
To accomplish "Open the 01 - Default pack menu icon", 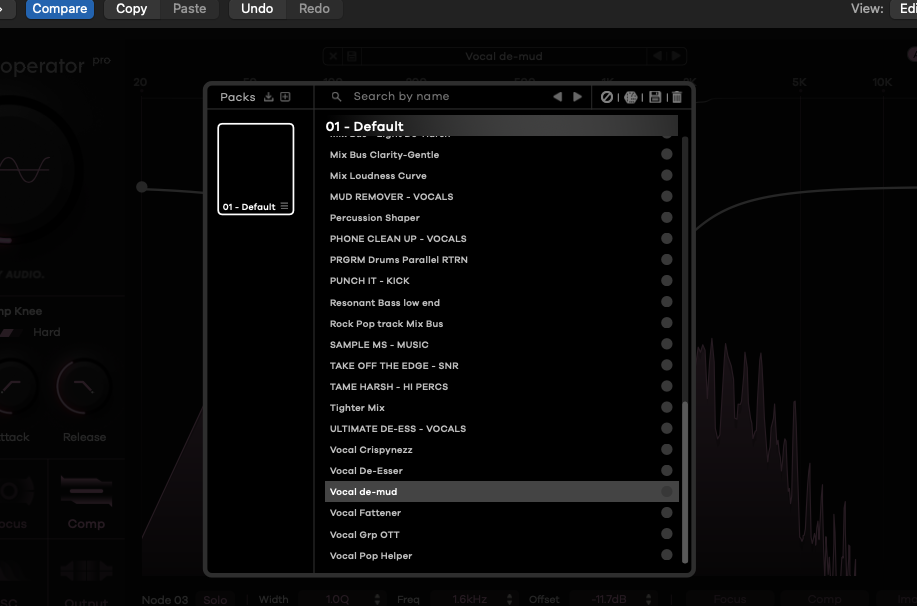I will [284, 207].
